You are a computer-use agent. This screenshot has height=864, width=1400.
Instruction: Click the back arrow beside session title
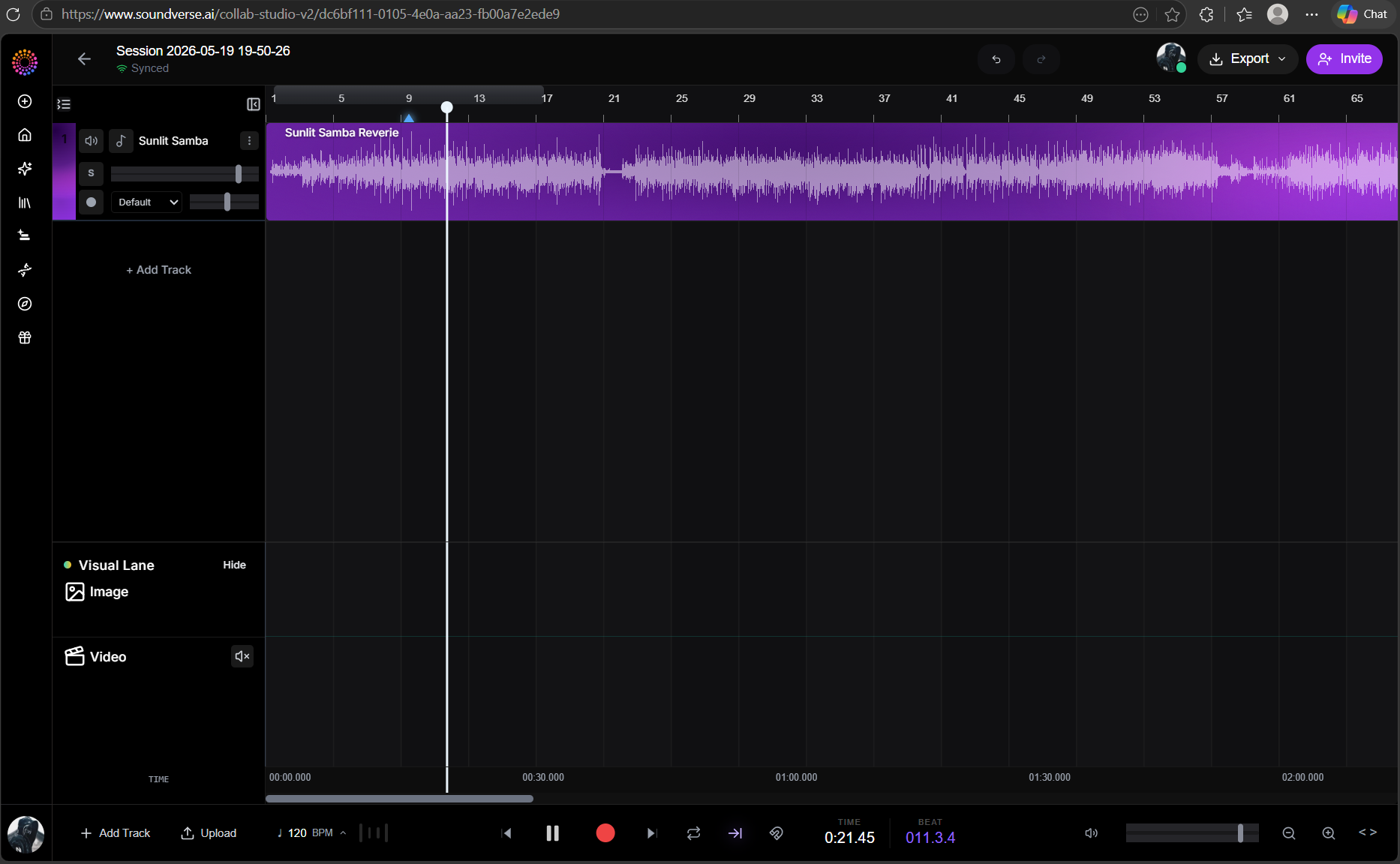tap(84, 59)
